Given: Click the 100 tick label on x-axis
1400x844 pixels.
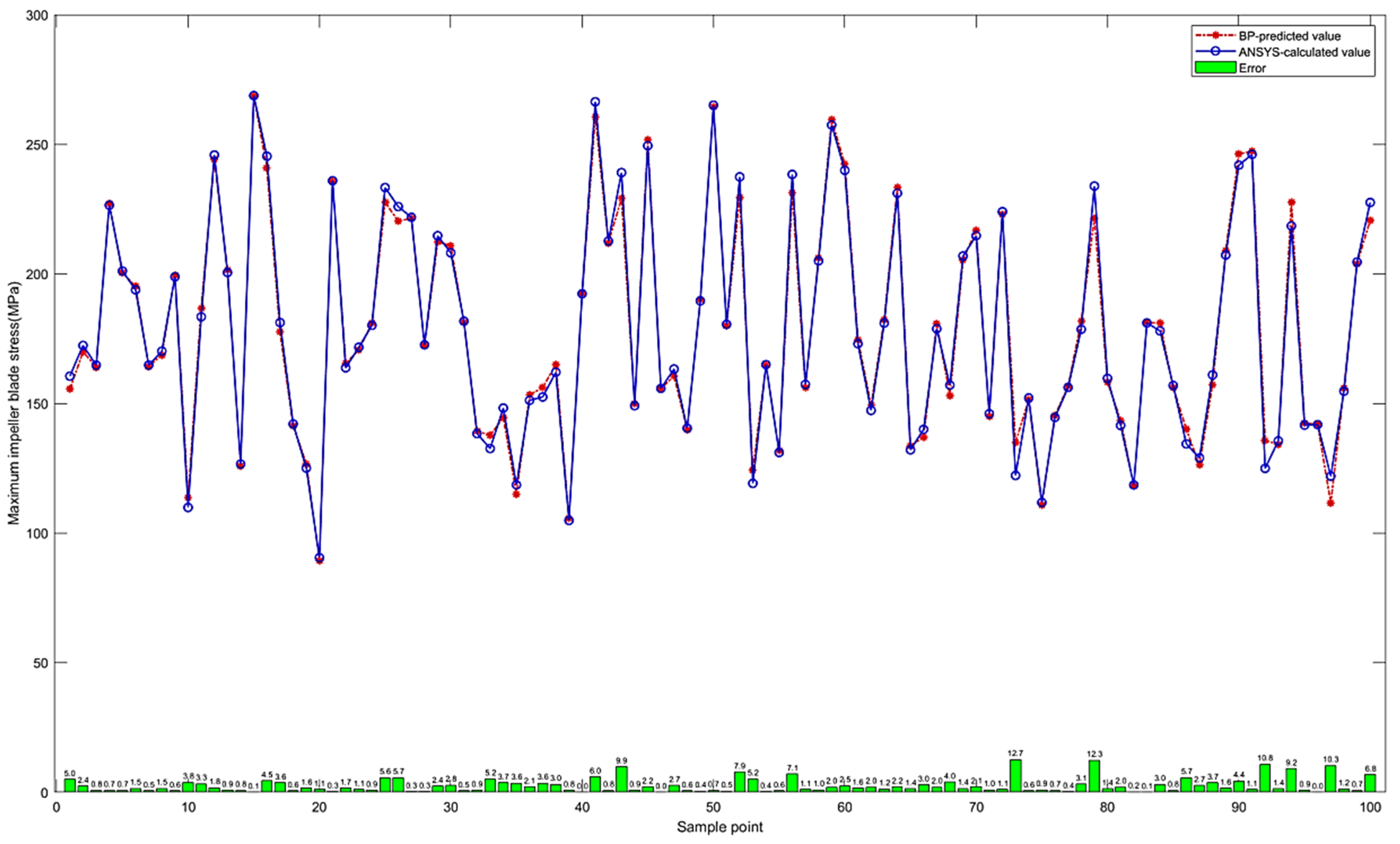Looking at the screenshot, I should (1371, 808).
